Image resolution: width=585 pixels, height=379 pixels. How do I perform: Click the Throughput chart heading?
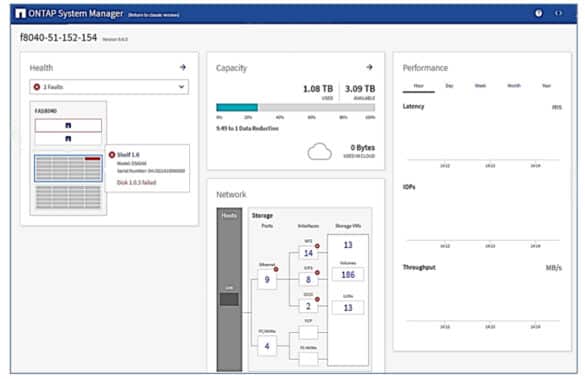[x=419, y=267]
